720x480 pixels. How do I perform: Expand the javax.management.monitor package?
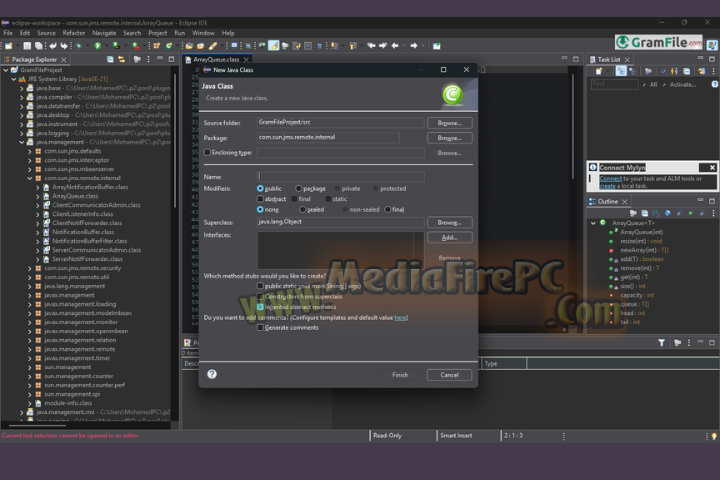30,322
